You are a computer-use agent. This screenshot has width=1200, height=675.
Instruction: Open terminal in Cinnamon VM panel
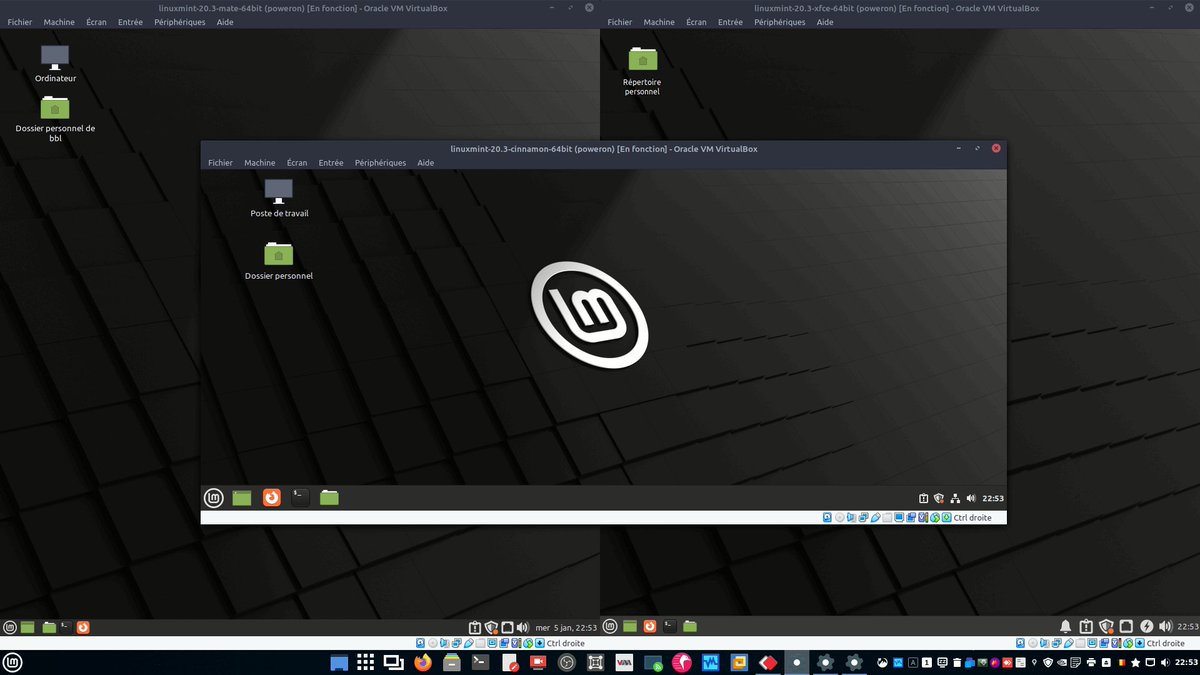[300, 497]
